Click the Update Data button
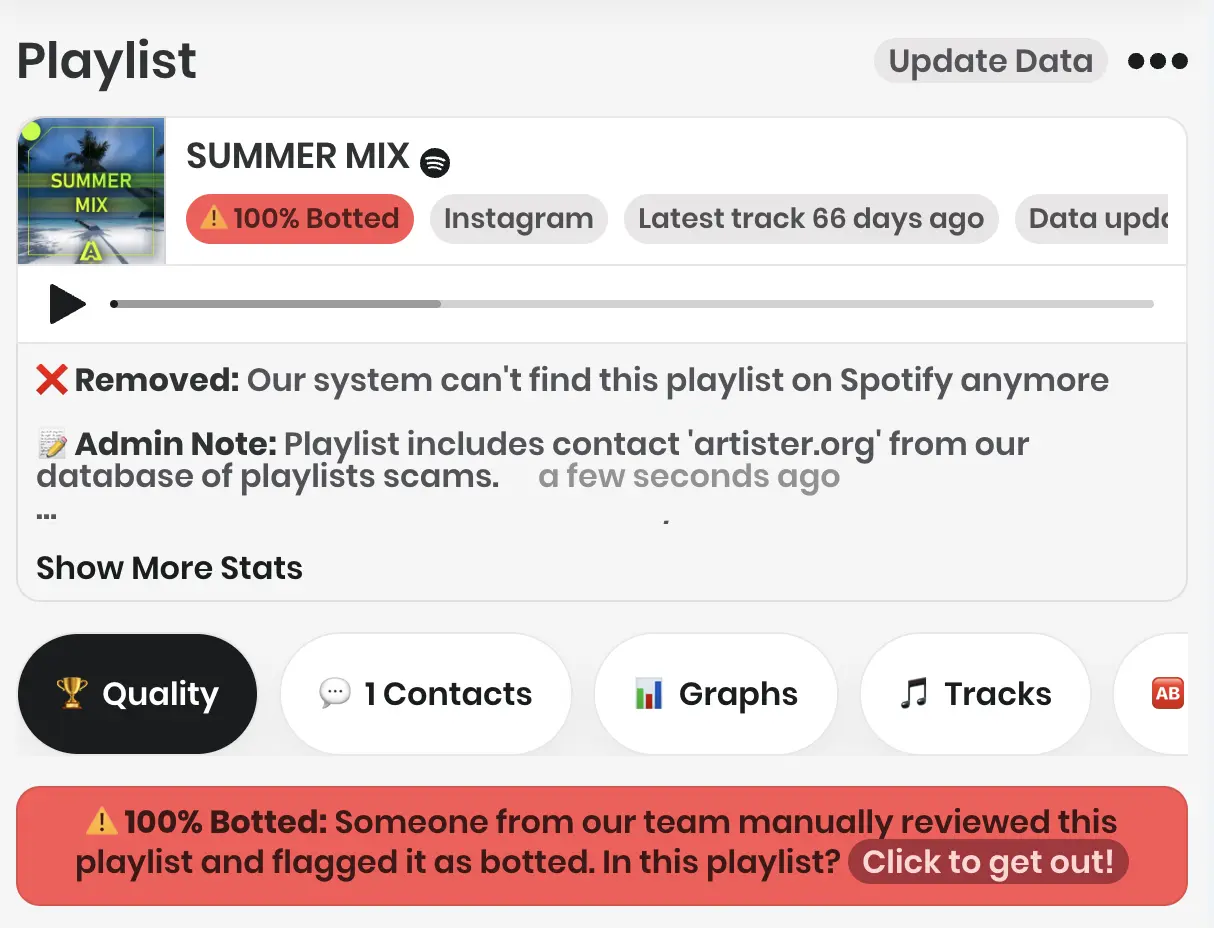 tap(989, 60)
